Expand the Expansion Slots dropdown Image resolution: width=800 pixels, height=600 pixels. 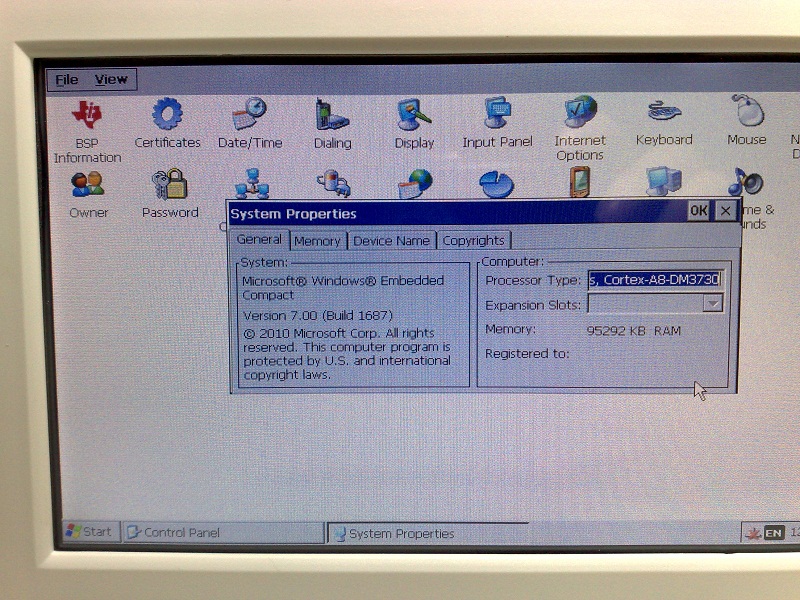712,303
